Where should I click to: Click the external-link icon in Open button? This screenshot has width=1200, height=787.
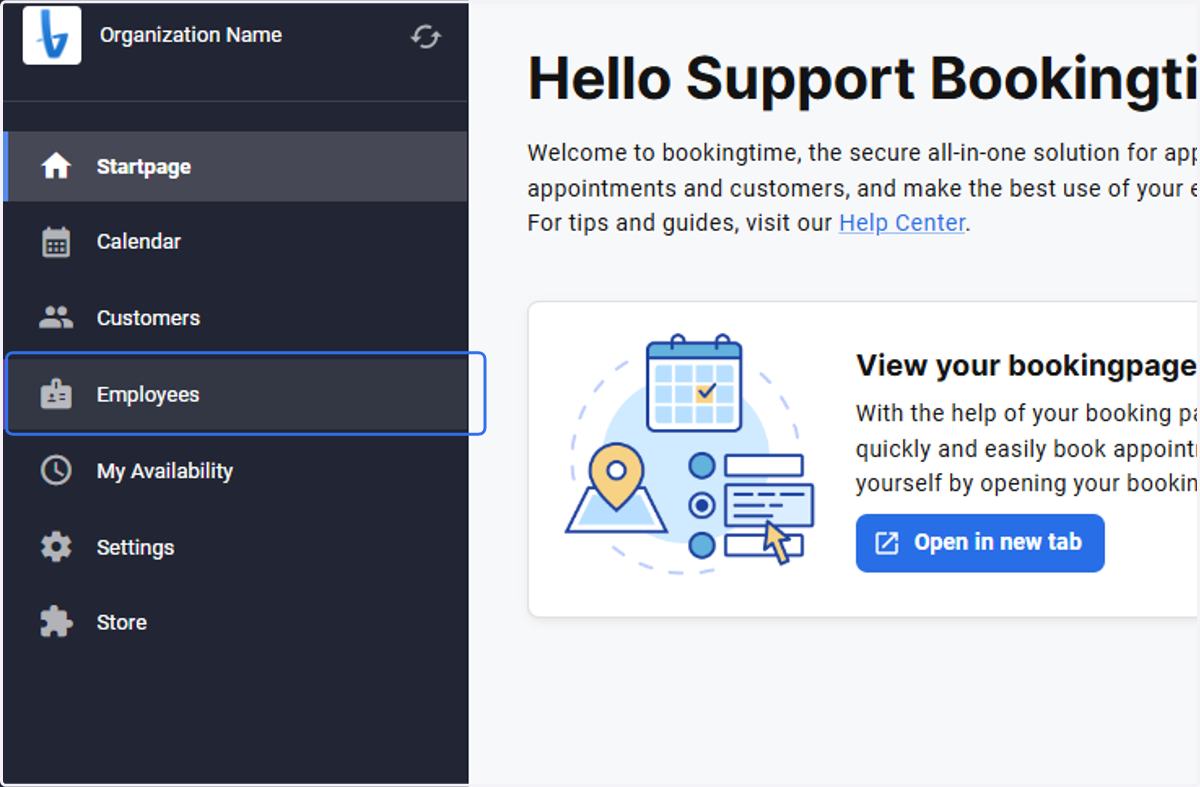[887, 543]
